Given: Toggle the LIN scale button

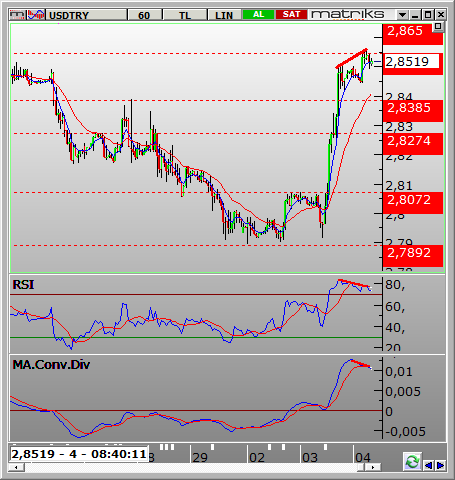Looking at the screenshot, I should point(224,15).
